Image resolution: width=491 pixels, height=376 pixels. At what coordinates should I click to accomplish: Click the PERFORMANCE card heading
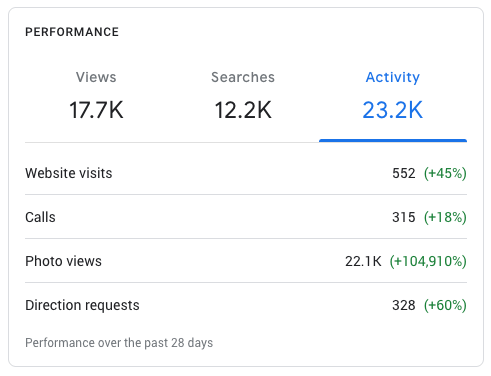[x=72, y=32]
